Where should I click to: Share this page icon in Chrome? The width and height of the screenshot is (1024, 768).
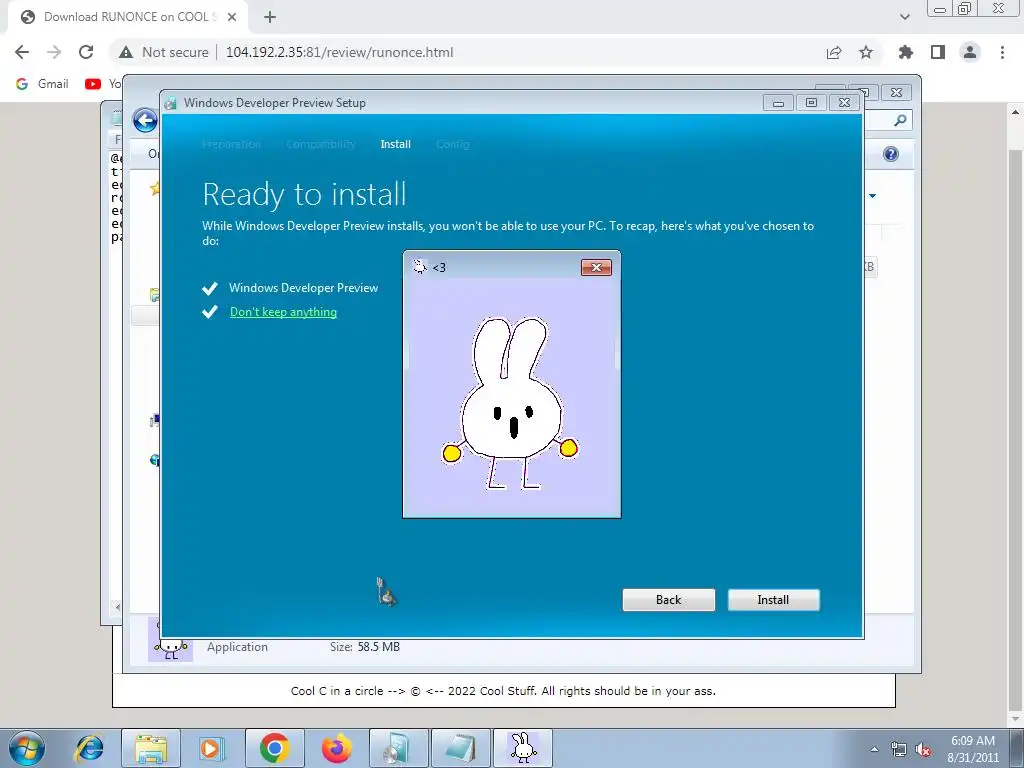834,52
